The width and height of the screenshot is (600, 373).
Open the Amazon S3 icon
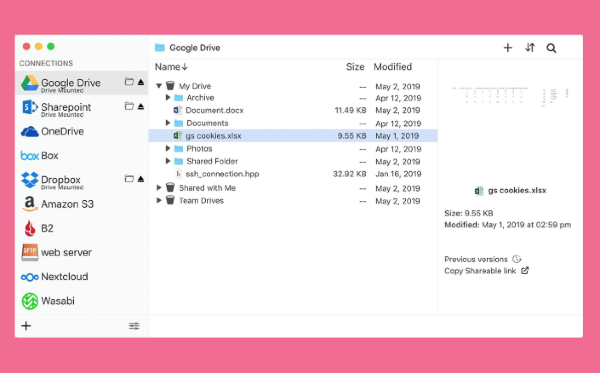29,204
